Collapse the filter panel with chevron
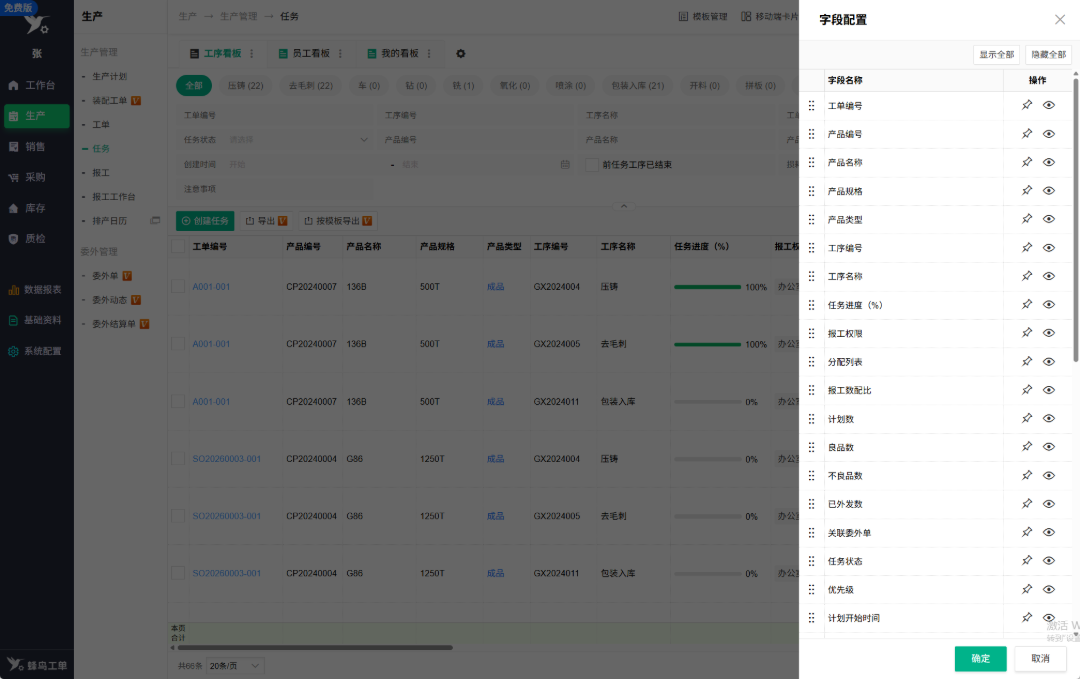This screenshot has height=679, width=1080. (x=623, y=206)
